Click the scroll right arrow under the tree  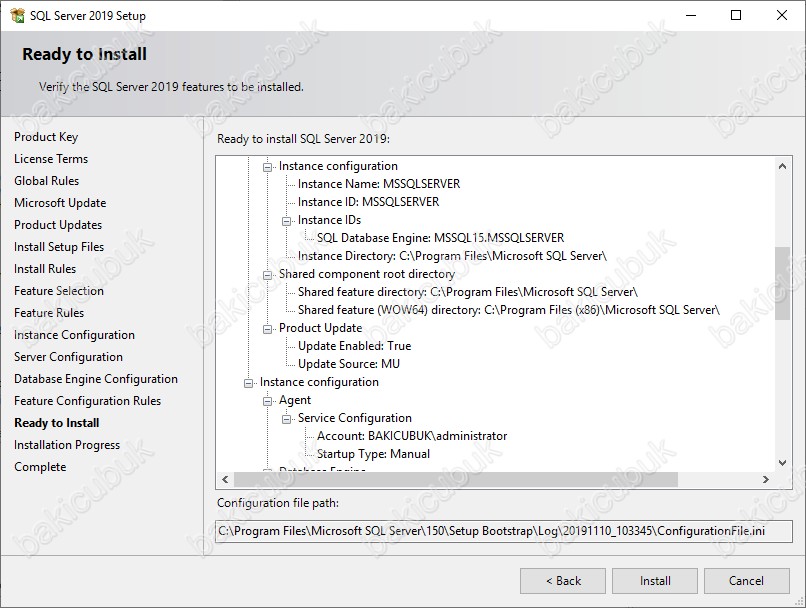tap(766, 480)
